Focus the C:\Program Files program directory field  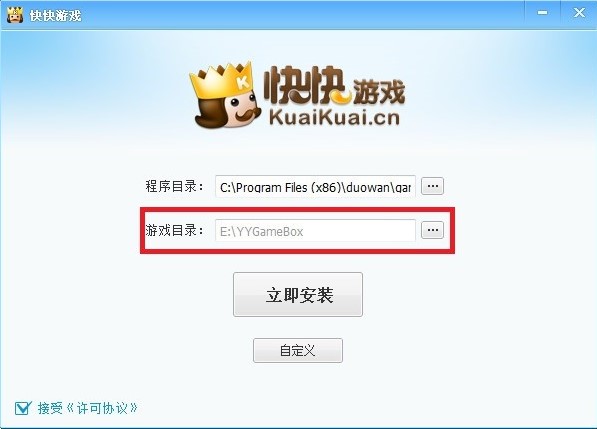pyautogui.click(x=315, y=187)
